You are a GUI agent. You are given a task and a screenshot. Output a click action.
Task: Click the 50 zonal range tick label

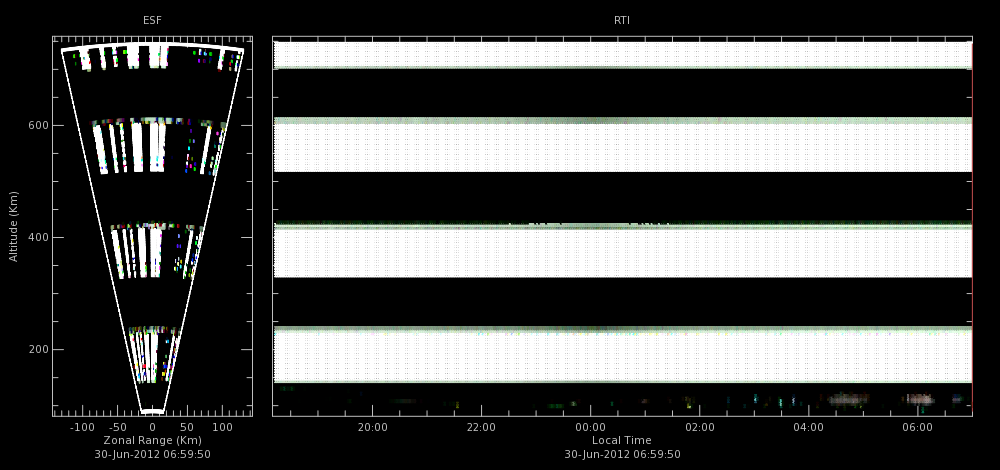pyautogui.click(x=187, y=427)
